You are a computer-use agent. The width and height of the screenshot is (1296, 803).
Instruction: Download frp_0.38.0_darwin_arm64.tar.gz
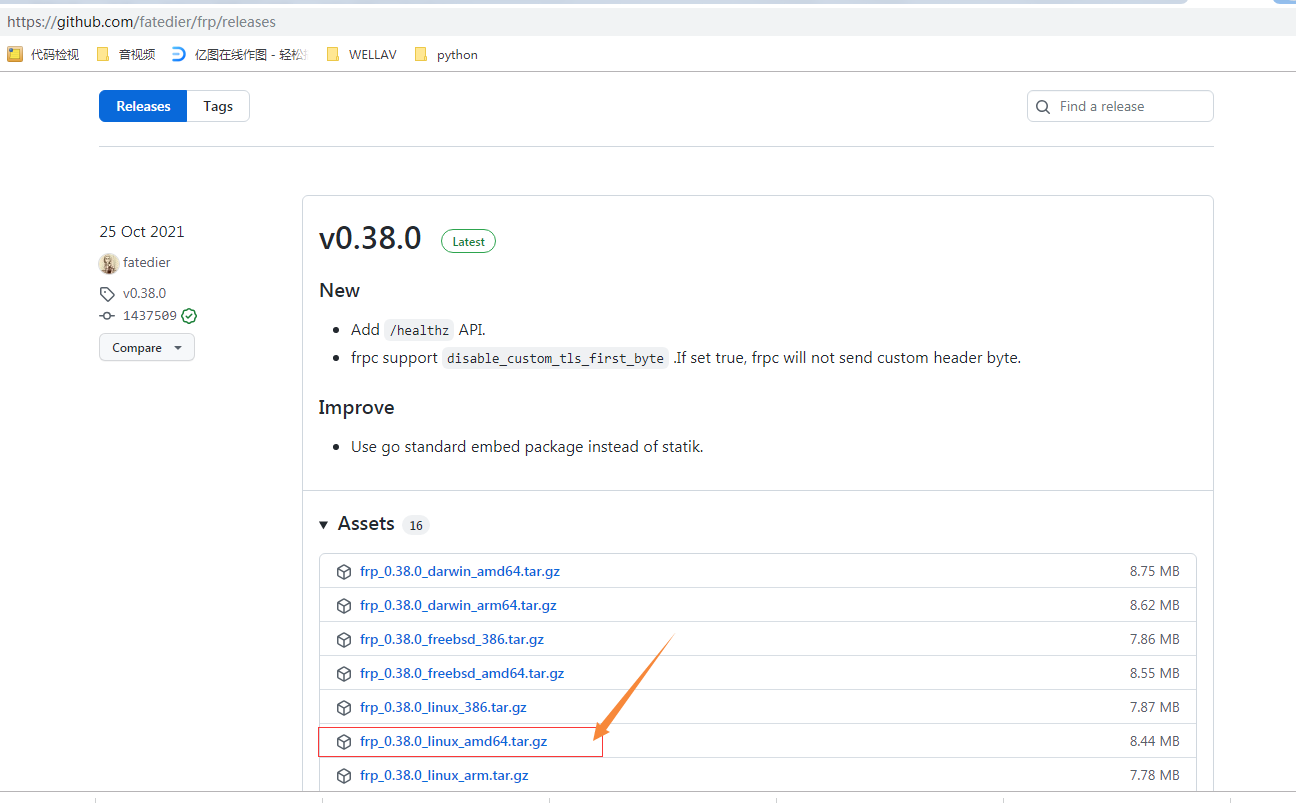click(x=458, y=606)
